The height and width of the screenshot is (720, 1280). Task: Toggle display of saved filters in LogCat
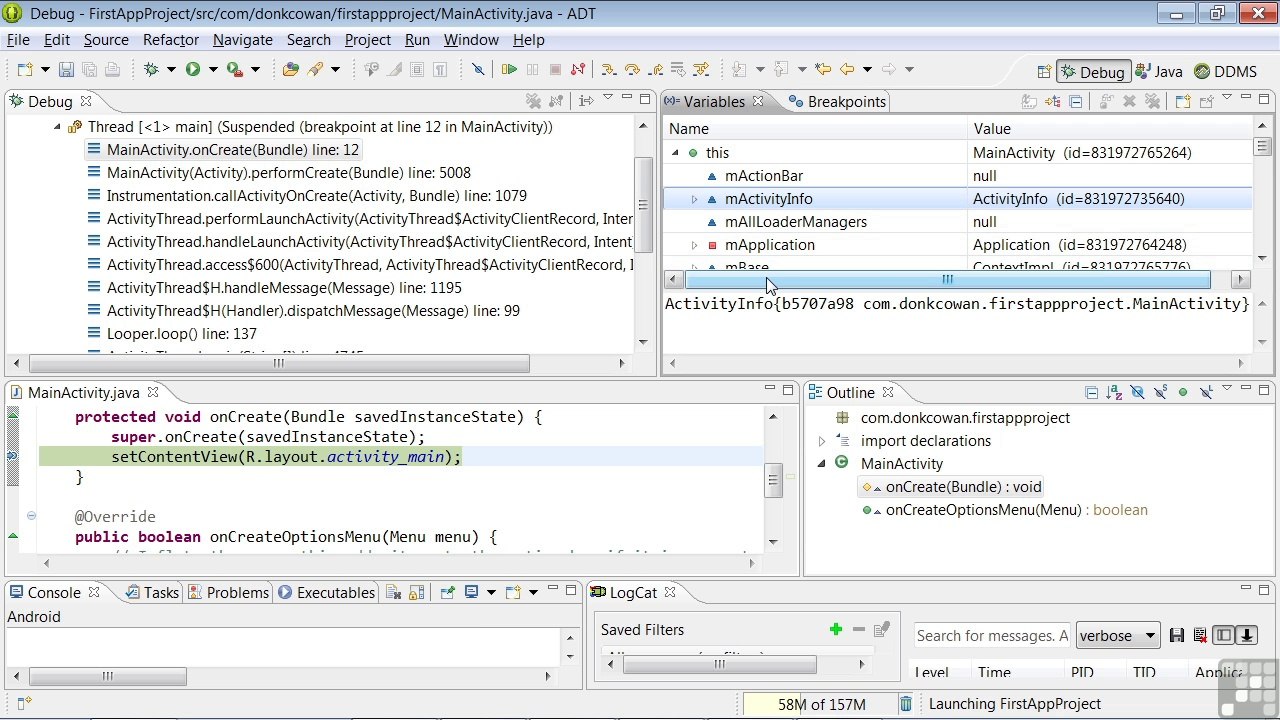point(1224,635)
